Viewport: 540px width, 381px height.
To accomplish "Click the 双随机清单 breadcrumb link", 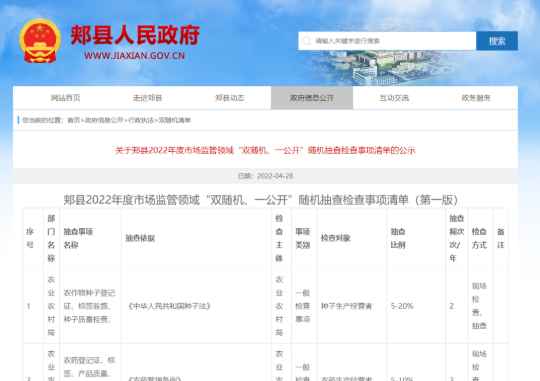I will [175, 120].
